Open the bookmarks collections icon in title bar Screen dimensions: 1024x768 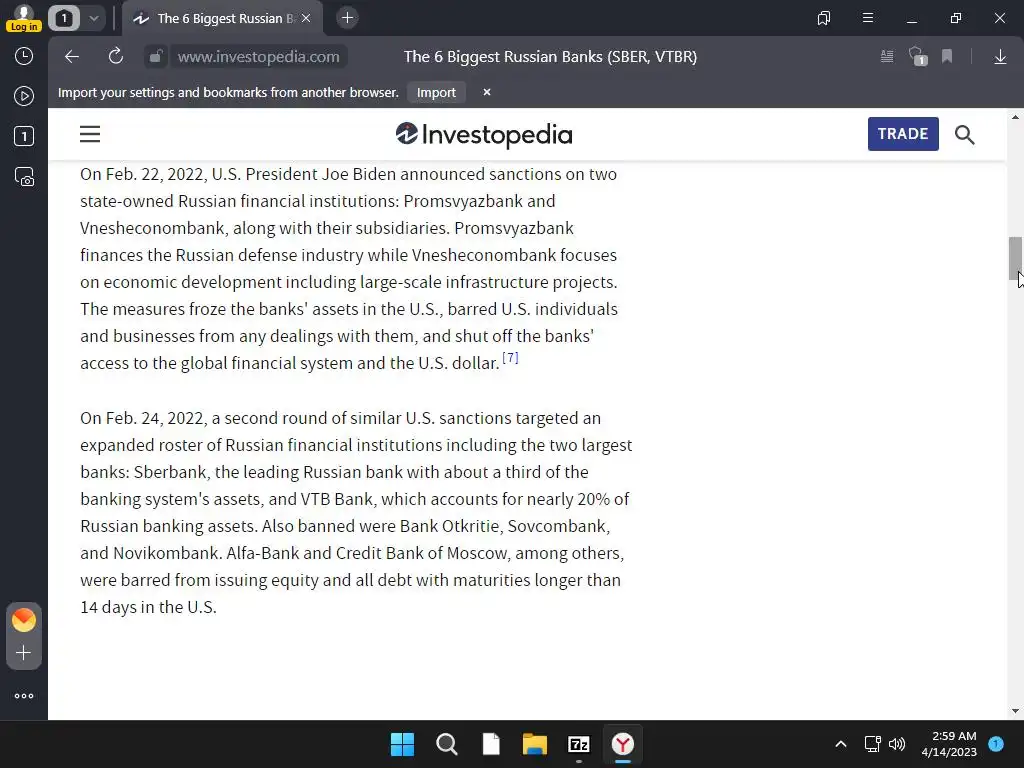(x=824, y=18)
